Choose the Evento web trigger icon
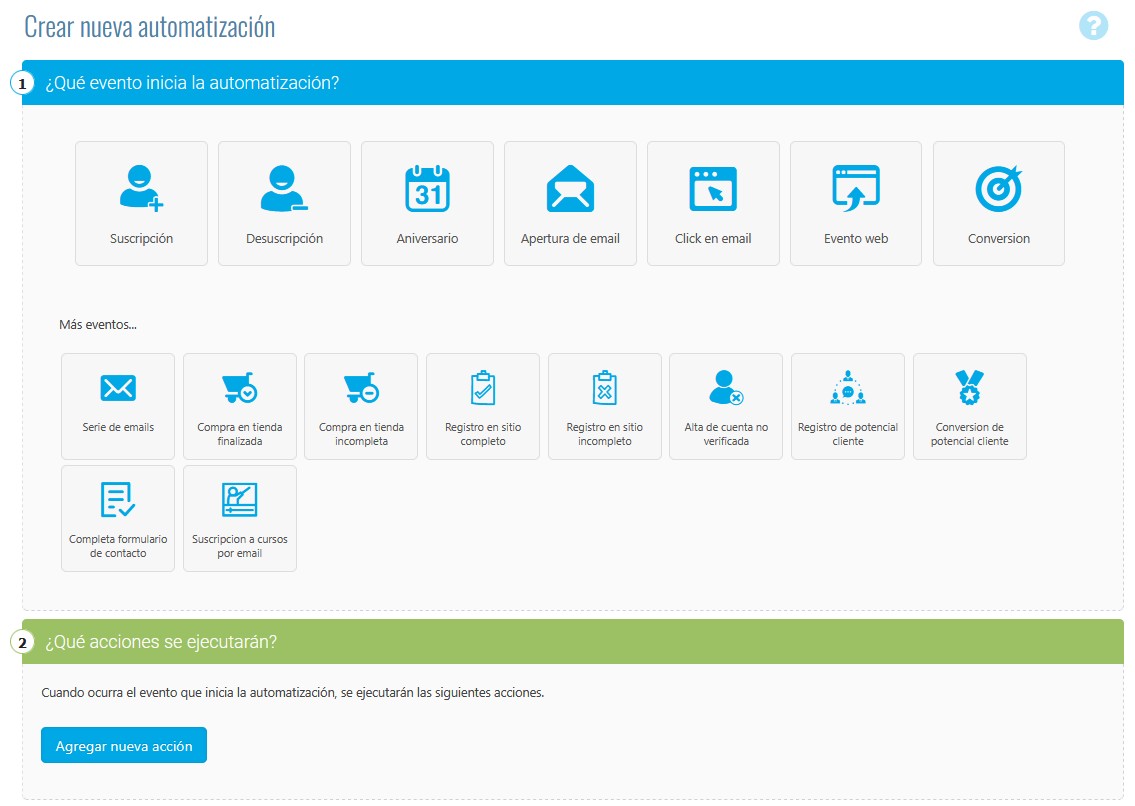This screenshot has width=1135, height=806. pos(856,200)
